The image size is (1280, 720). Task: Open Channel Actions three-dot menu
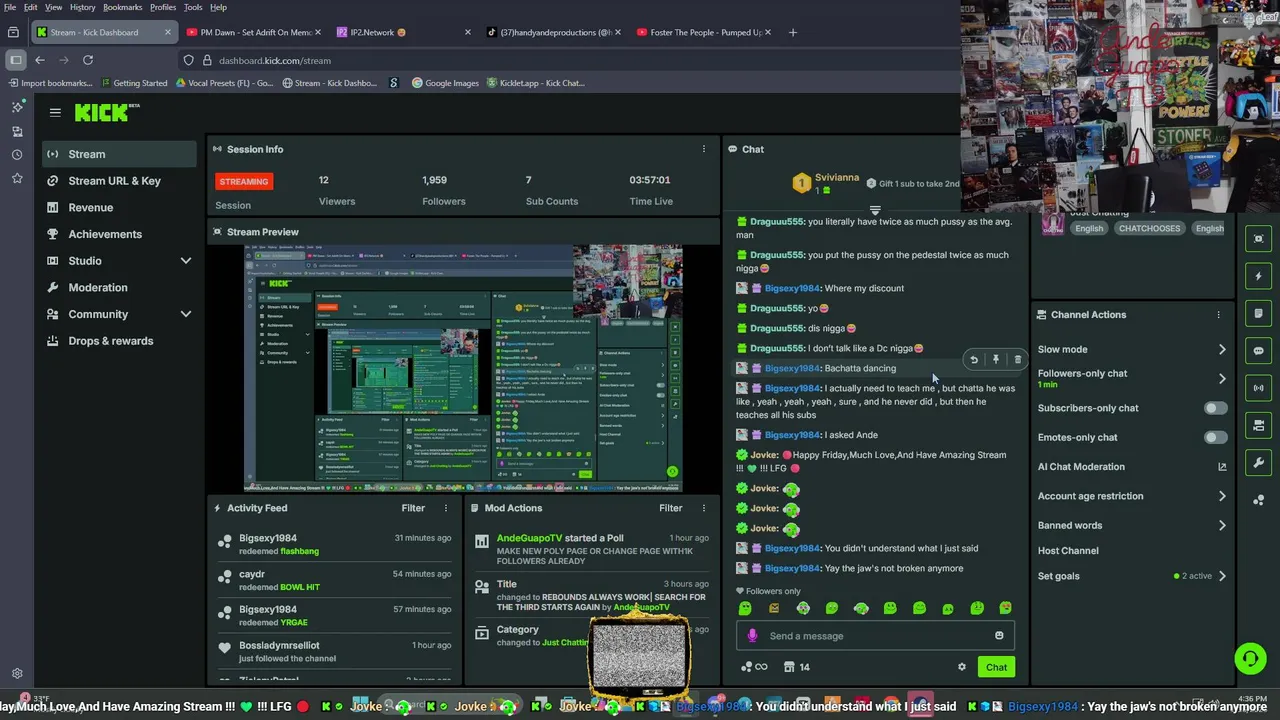click(x=1218, y=315)
